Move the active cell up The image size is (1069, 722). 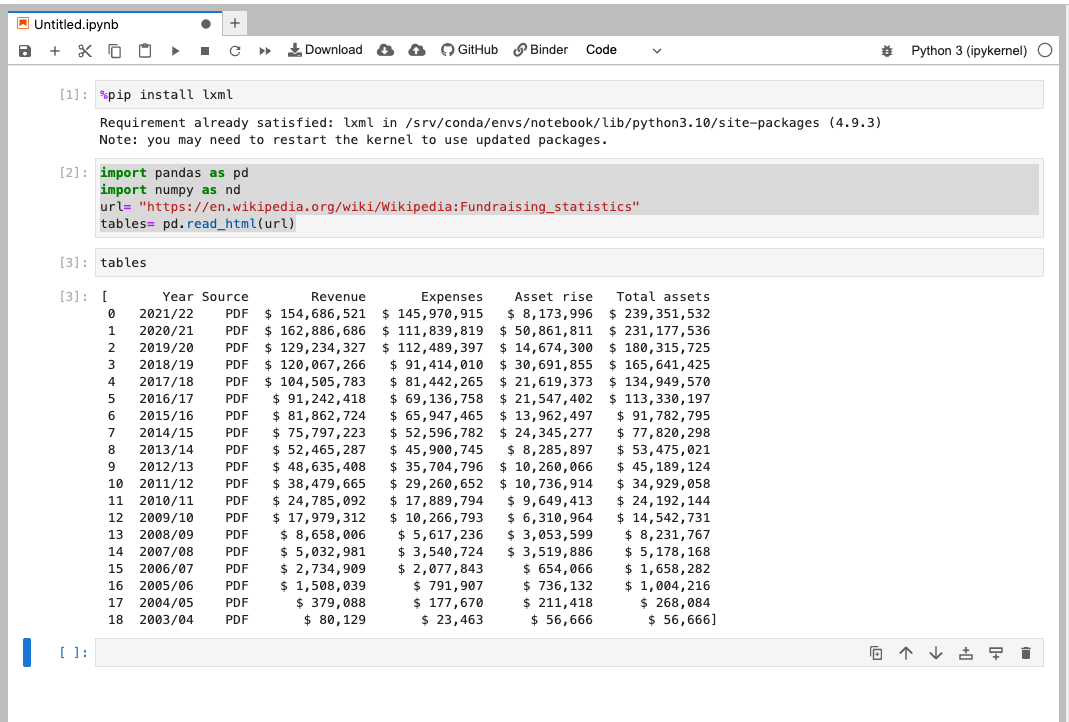(906, 653)
